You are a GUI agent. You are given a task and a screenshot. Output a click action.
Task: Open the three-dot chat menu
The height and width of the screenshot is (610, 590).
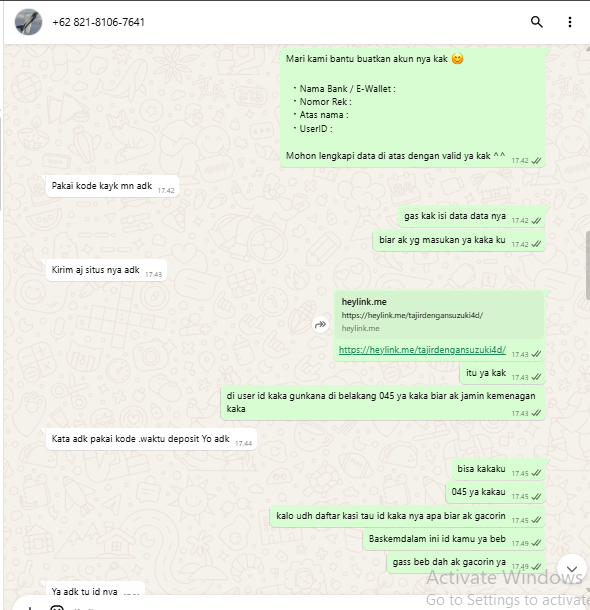point(570,22)
